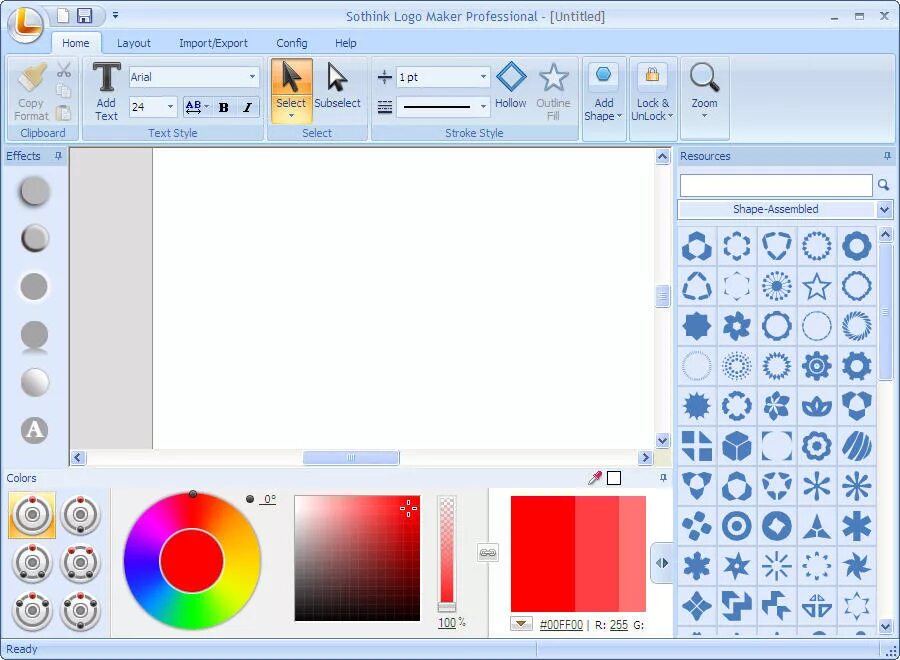The height and width of the screenshot is (660, 900).
Task: Toggle italic text formatting
Action: 247,107
